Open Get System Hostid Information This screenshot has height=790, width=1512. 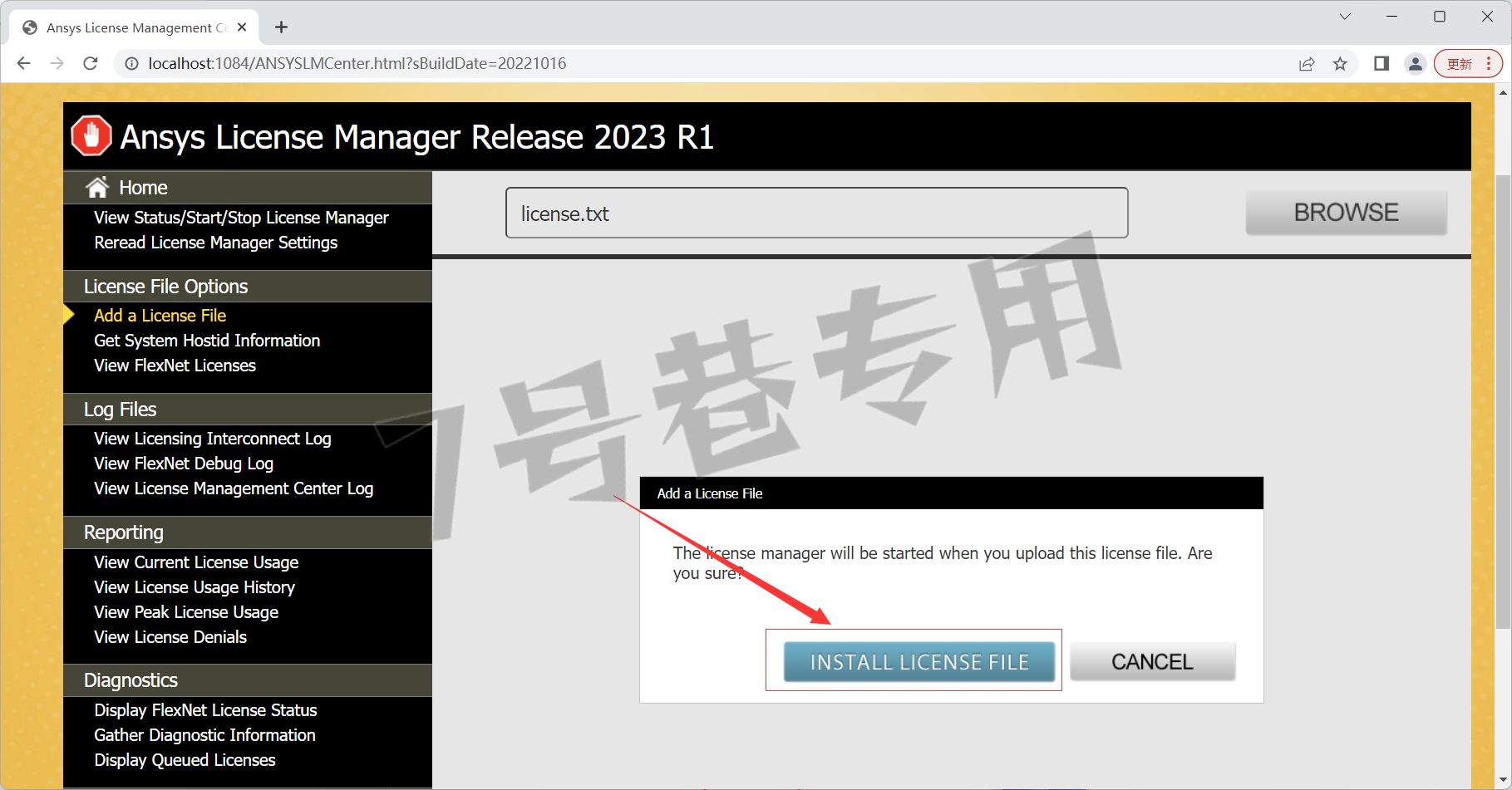coord(207,341)
